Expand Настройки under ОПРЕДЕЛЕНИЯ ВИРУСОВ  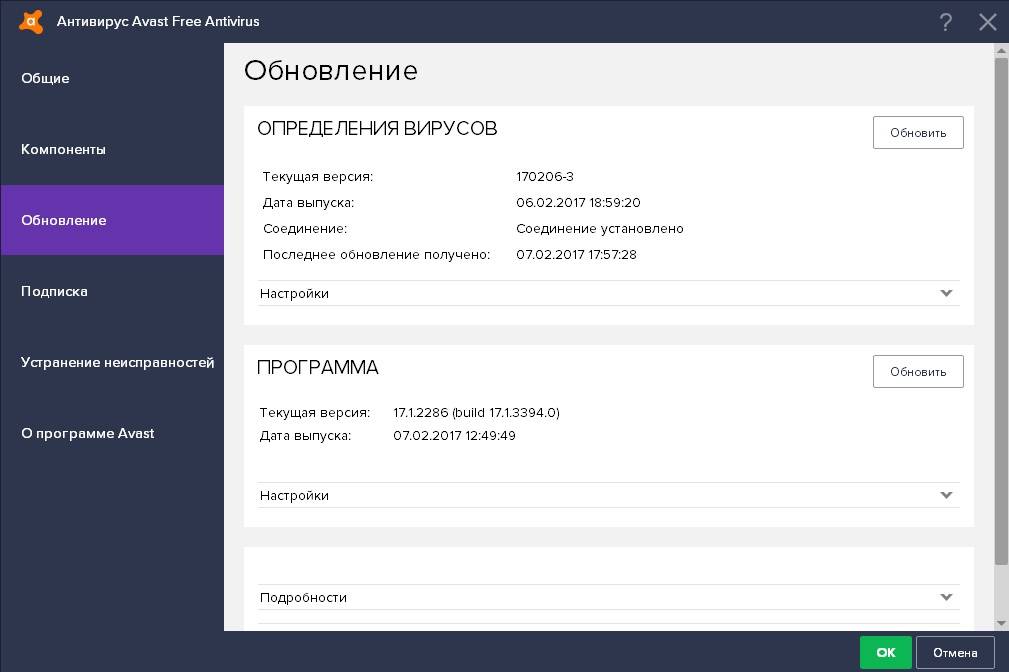click(x=608, y=294)
